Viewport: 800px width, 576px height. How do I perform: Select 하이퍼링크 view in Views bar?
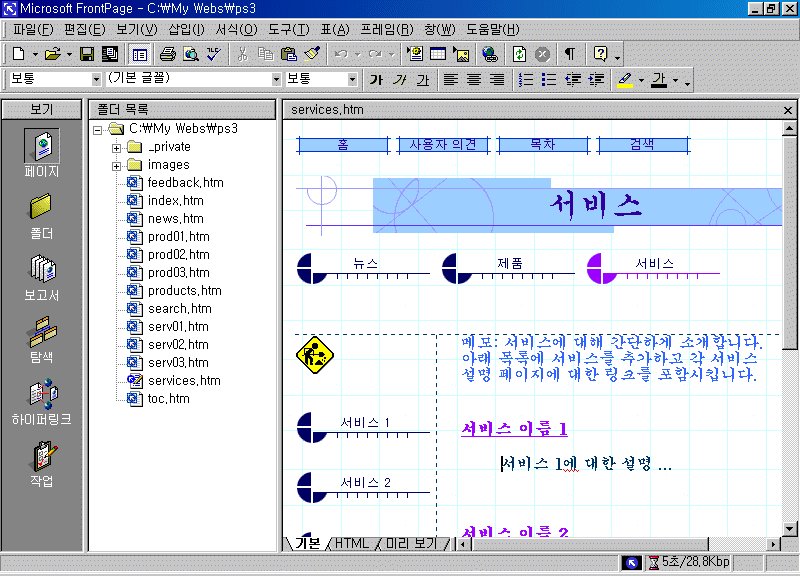42,402
